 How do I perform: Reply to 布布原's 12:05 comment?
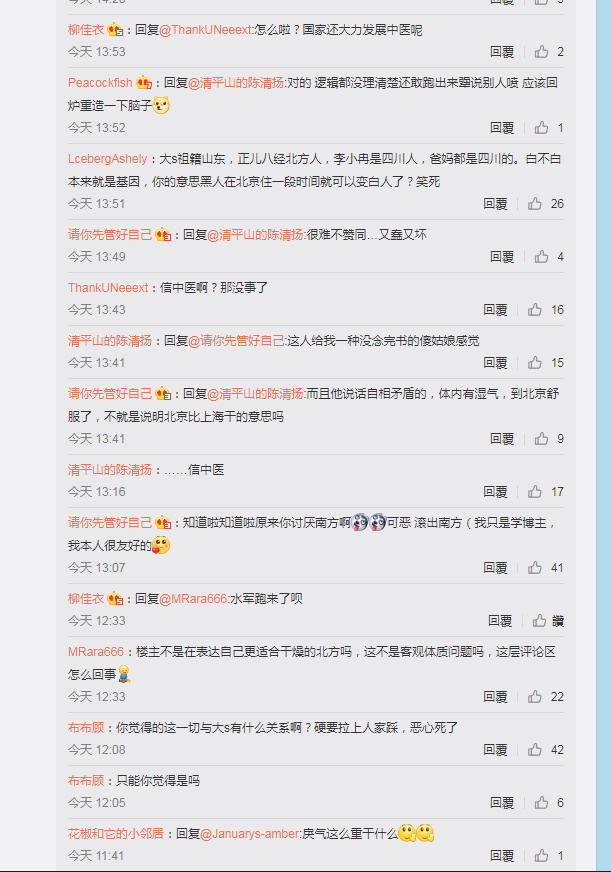click(502, 803)
